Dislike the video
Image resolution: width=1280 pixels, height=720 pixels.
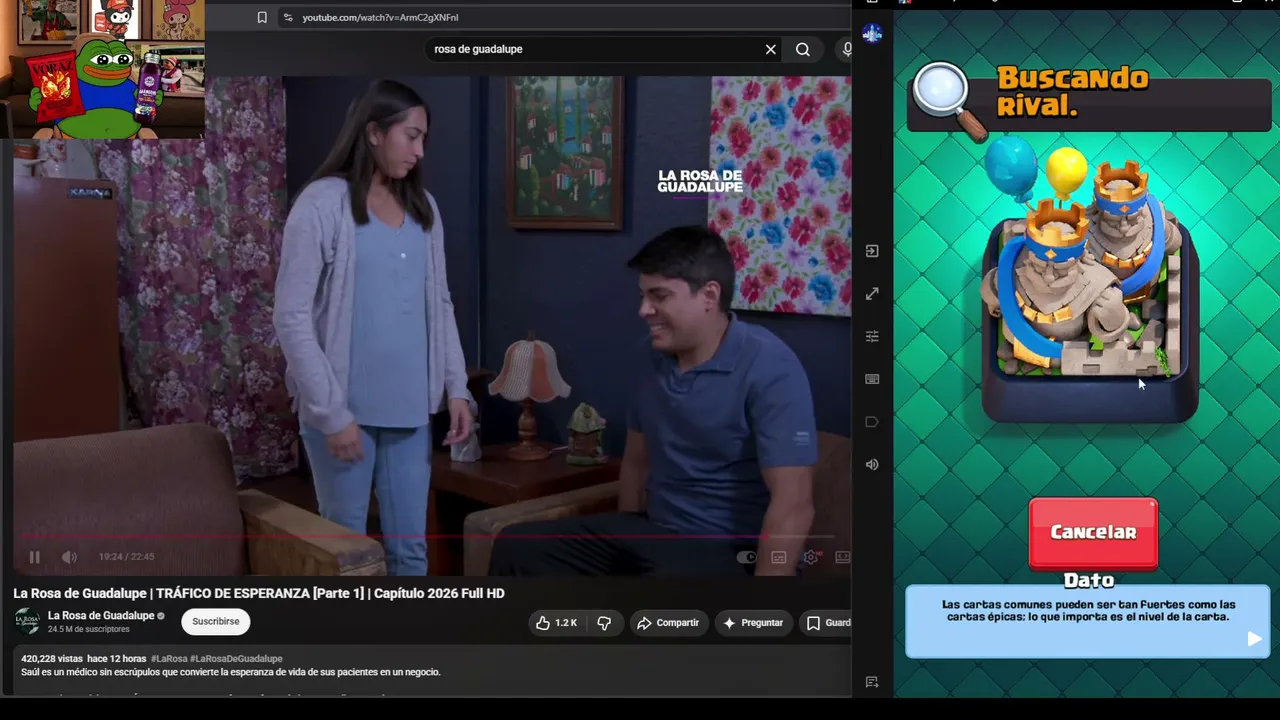[604, 623]
